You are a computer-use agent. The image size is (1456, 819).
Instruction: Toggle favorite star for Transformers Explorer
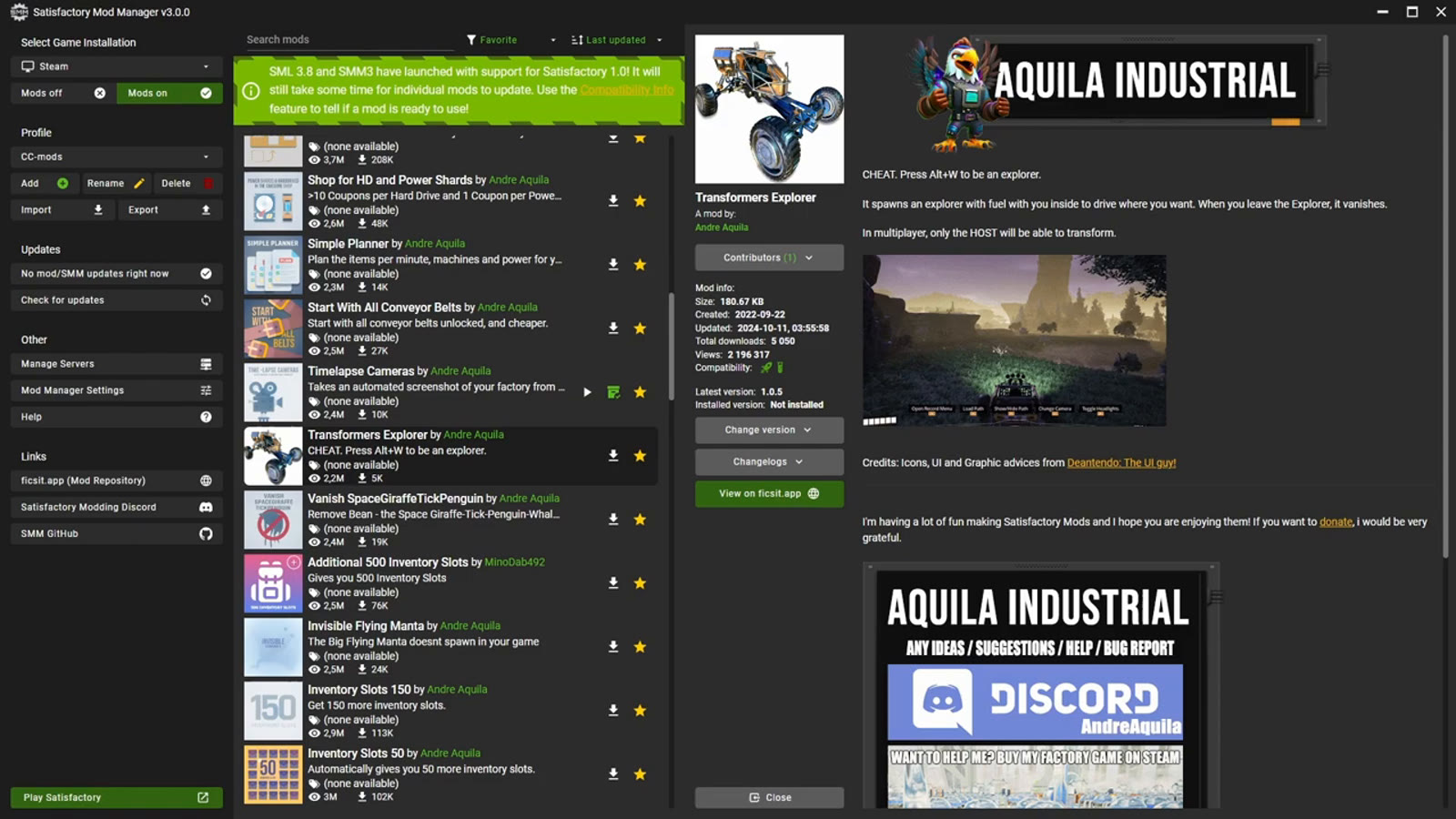641,456
